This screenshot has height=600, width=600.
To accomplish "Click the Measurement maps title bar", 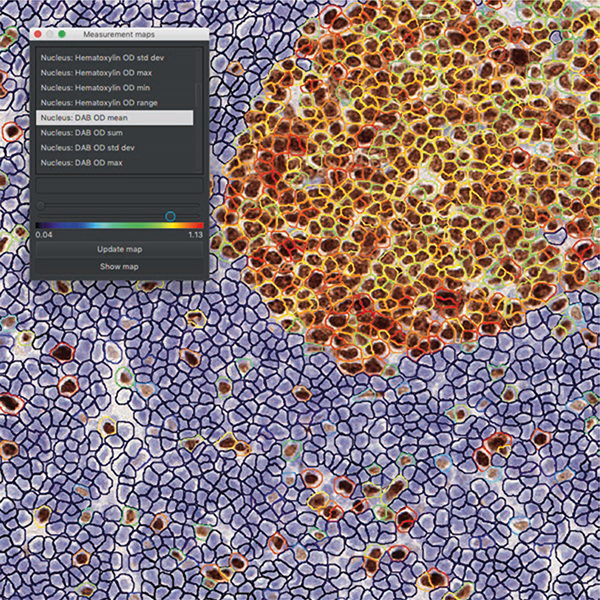I will 119,34.
